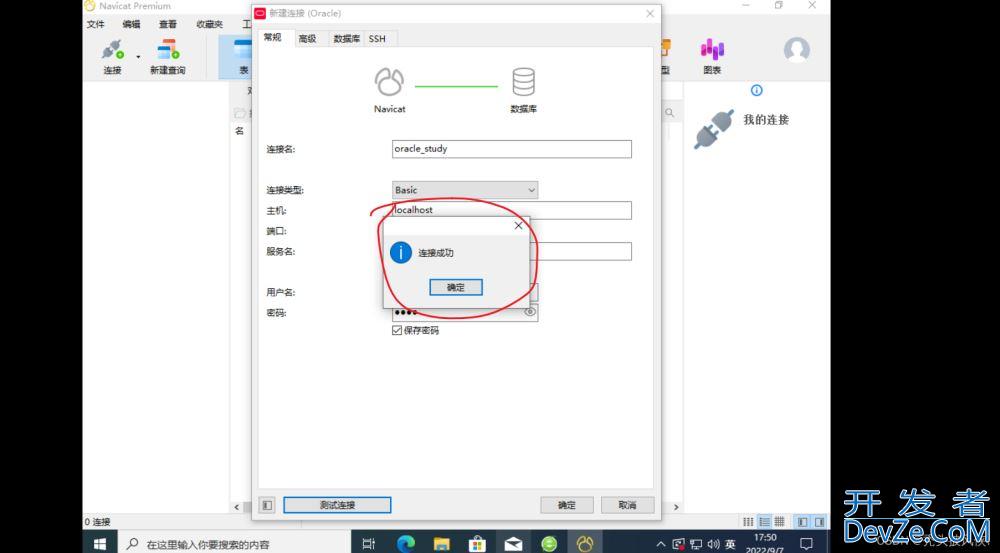Viewport: 1000px width, 553px height.
Task: Click the 图表 toolbar icon
Action: point(712,56)
